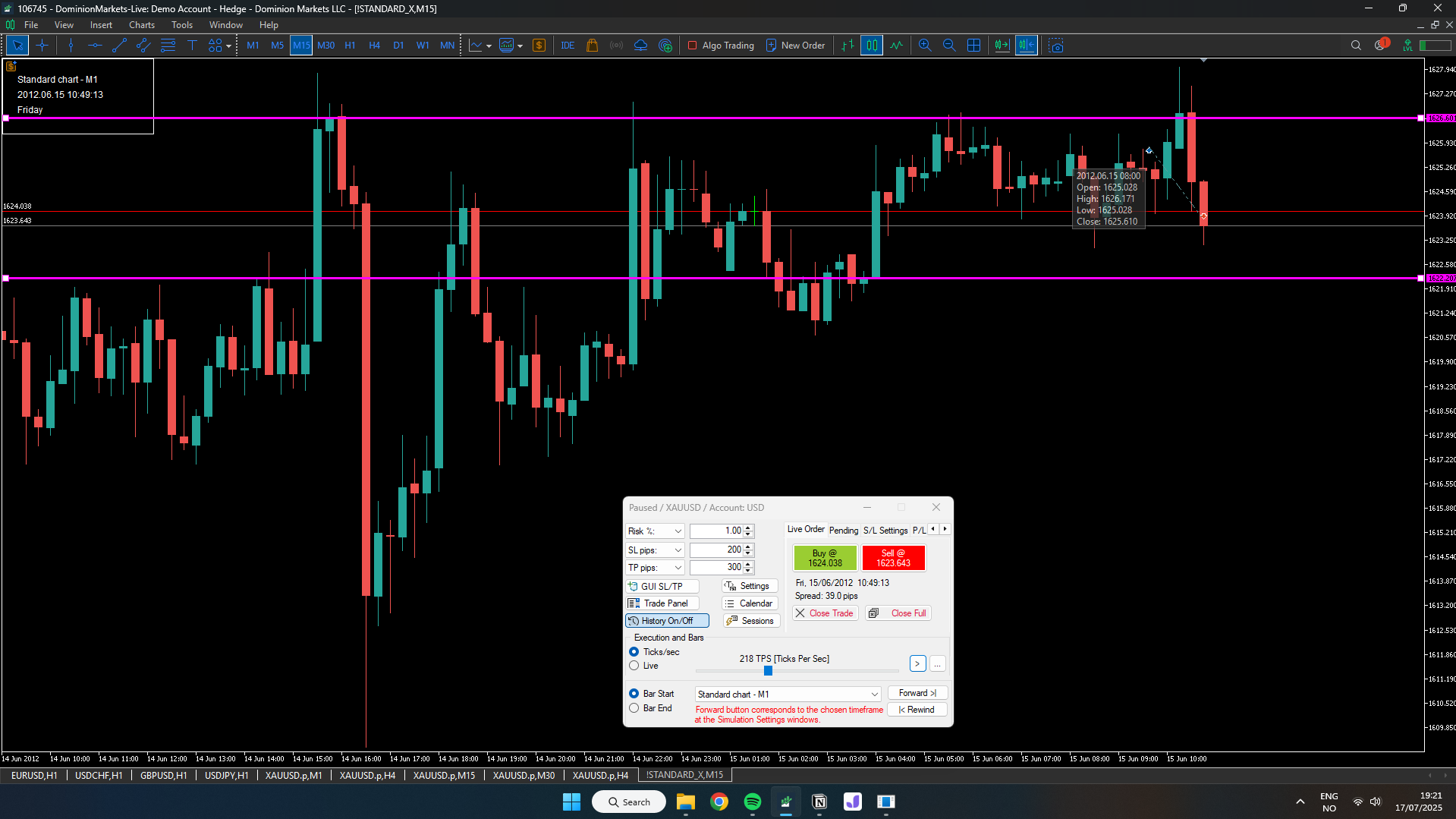Select the Bar End option
Screen dimensions: 1456x819
(634, 708)
